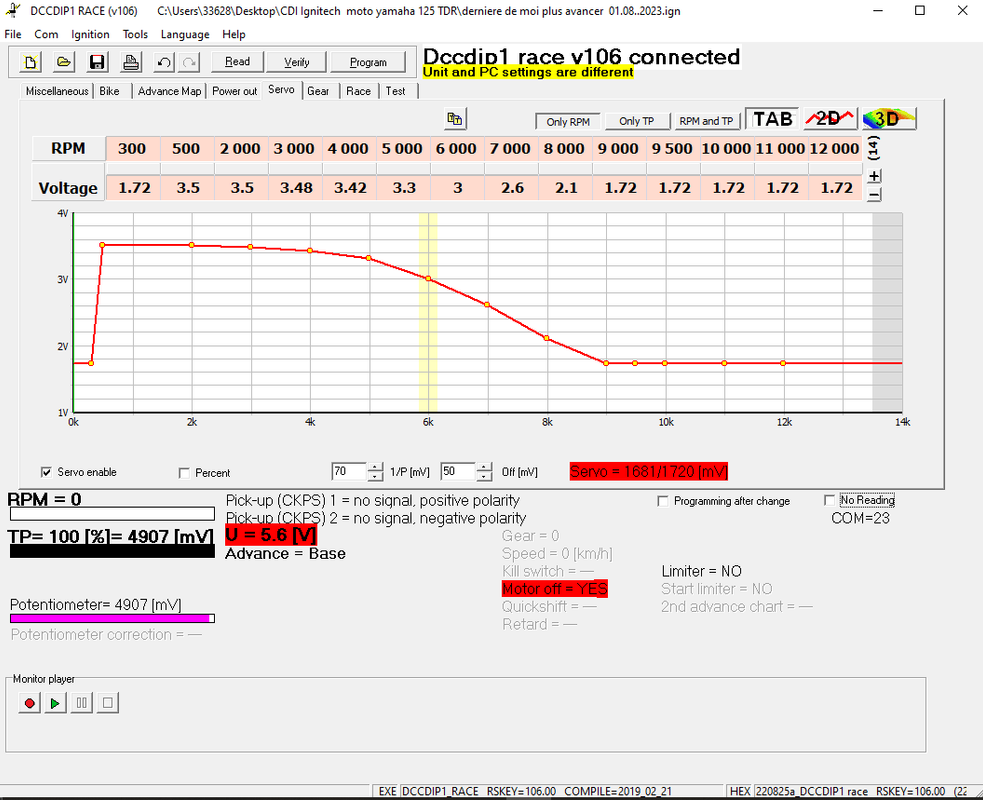Increase the I/P mV value spinner
The image size is (983, 800).
(375, 466)
